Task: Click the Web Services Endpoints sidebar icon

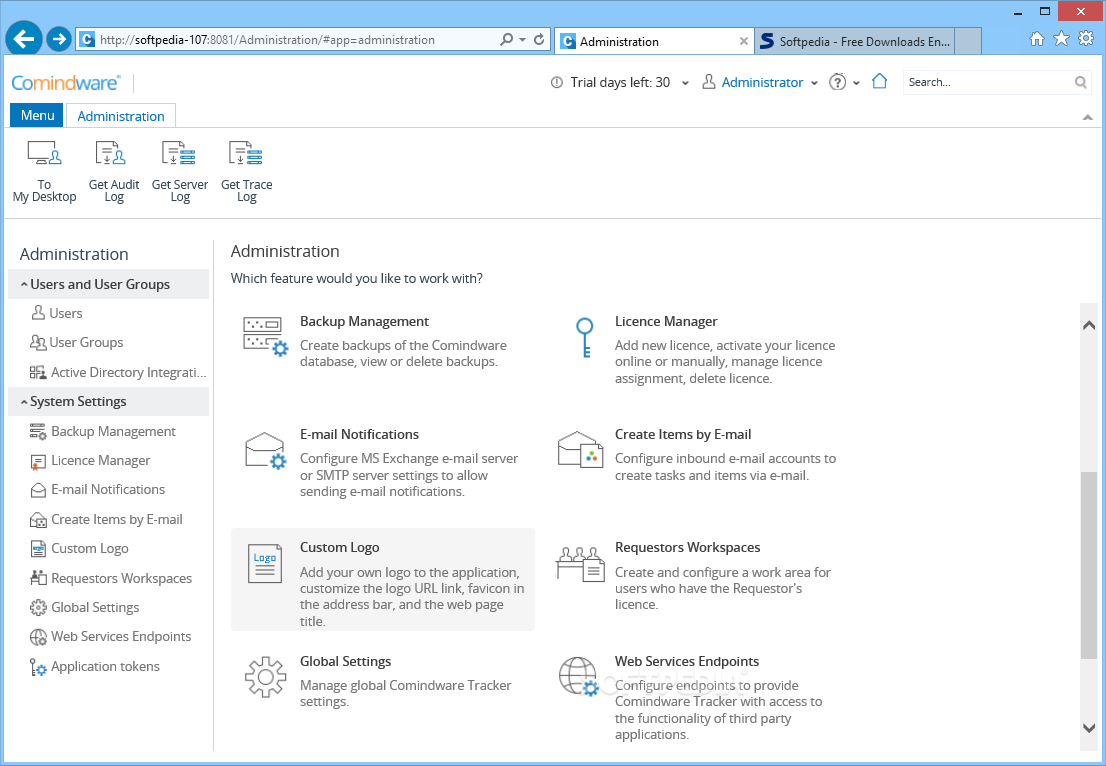Action: [38, 637]
